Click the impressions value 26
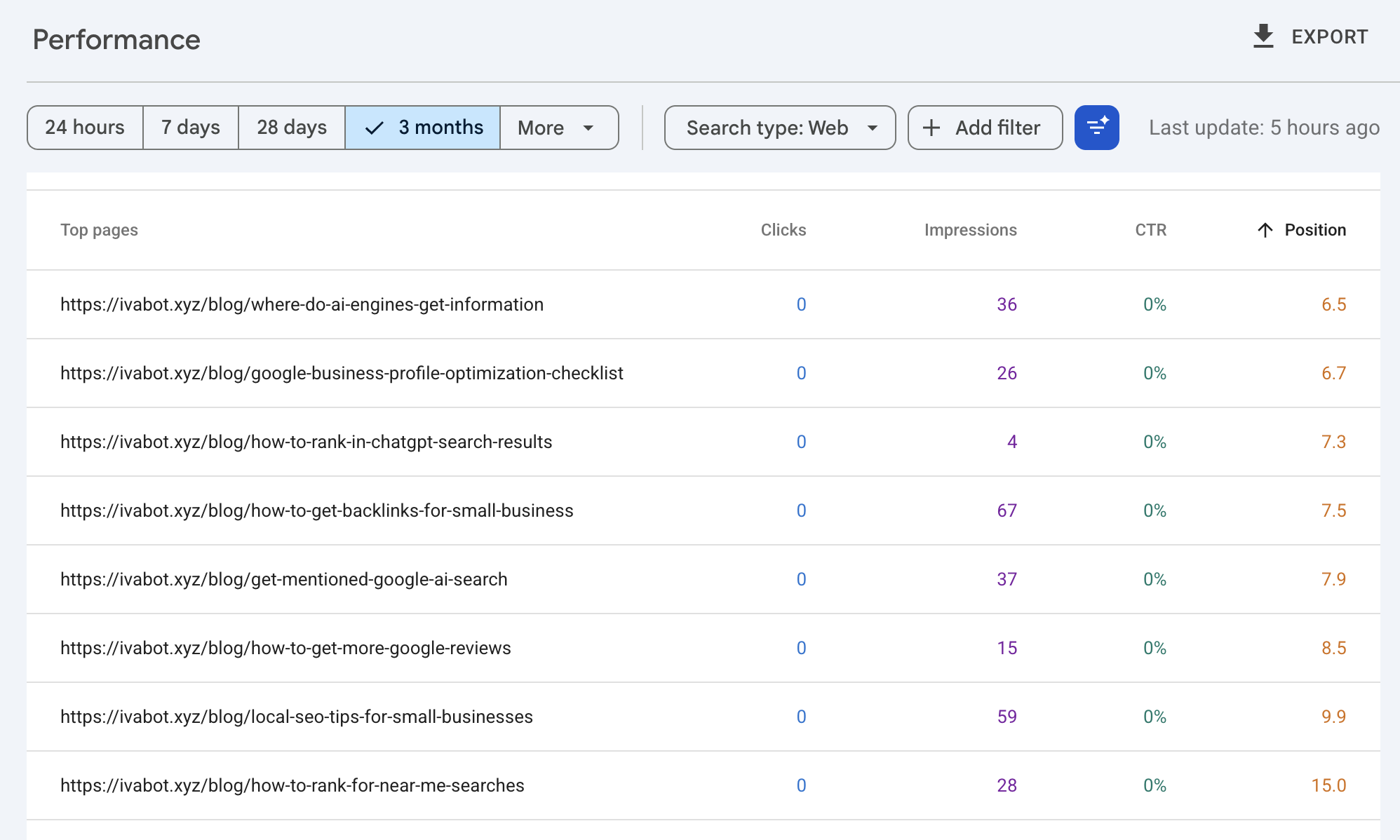Image resolution: width=1400 pixels, height=840 pixels. coord(1007,373)
